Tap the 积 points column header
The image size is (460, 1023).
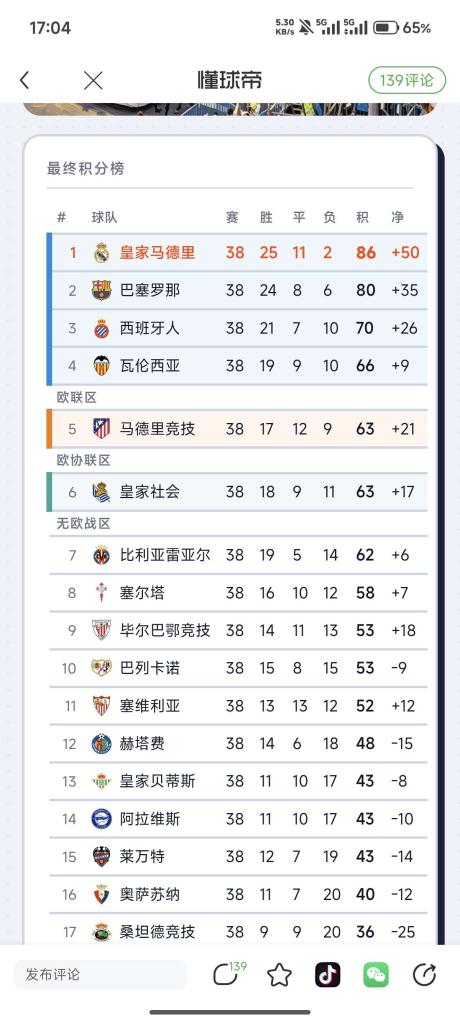tap(363, 217)
